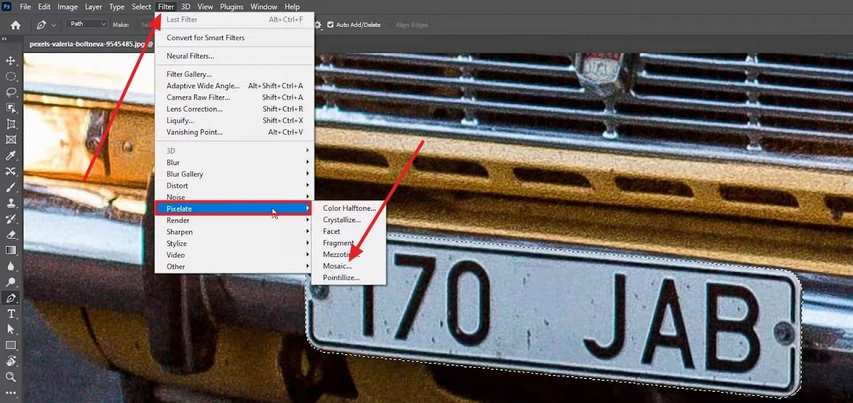Select the Move tool
This screenshot has width=853, height=403.
click(x=11, y=61)
